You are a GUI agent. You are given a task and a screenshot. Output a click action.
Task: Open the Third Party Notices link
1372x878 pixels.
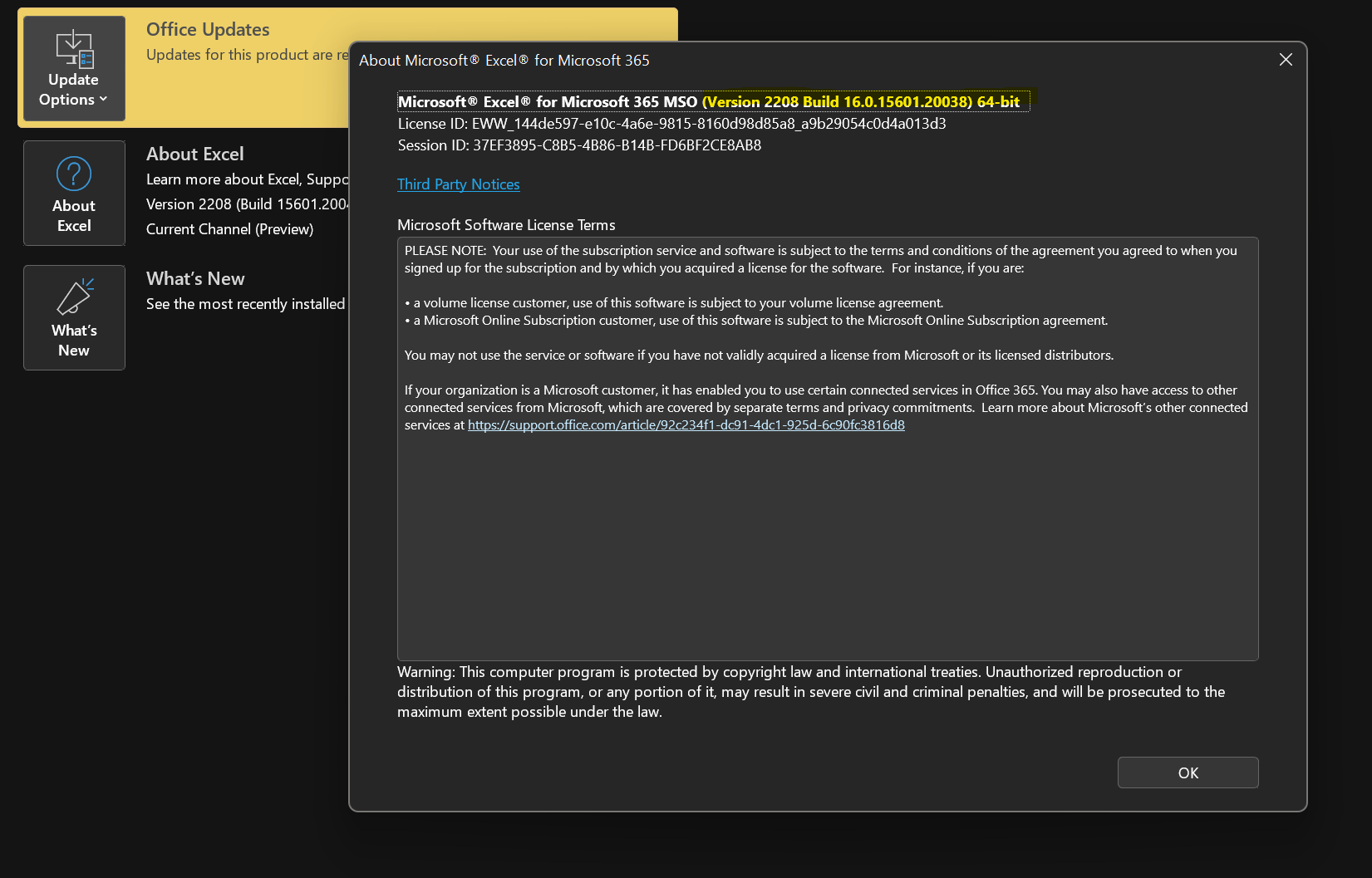tap(459, 184)
